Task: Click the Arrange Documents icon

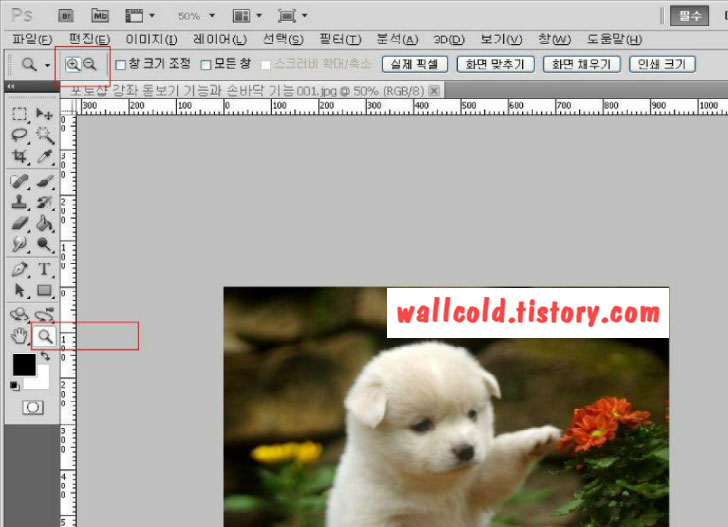Action: pyautogui.click(x=241, y=16)
